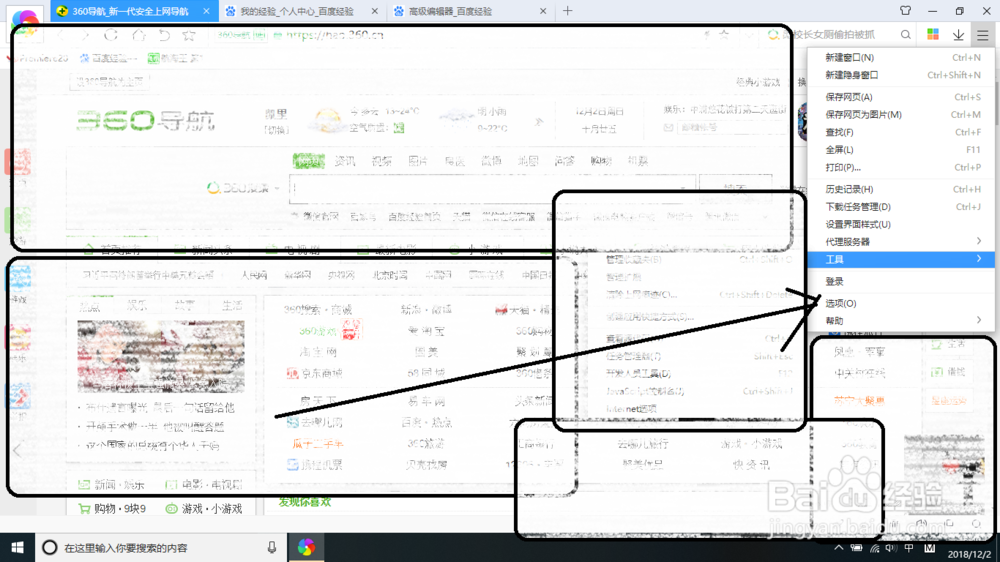The height and width of the screenshot is (562, 1000).
Task: Expand 代理服务器 submenu arrow
Action: 978,241
